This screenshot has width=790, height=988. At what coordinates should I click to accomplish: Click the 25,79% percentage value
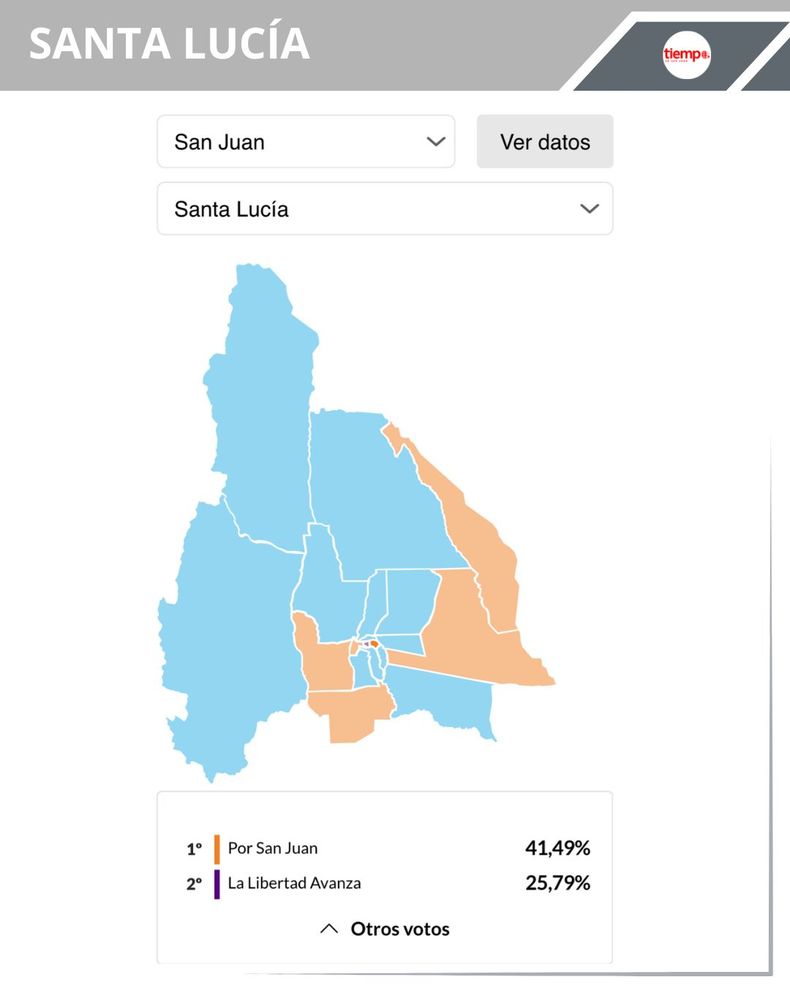coord(557,884)
